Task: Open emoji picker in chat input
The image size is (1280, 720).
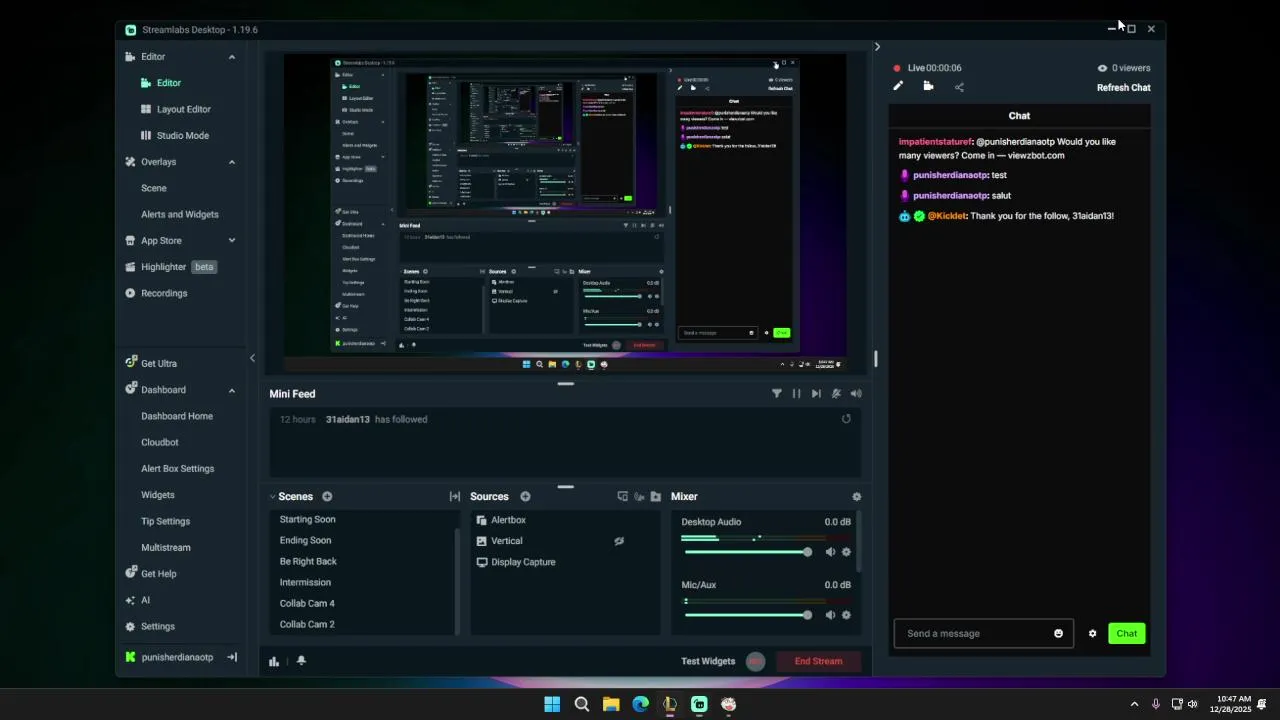Action: point(1058,633)
